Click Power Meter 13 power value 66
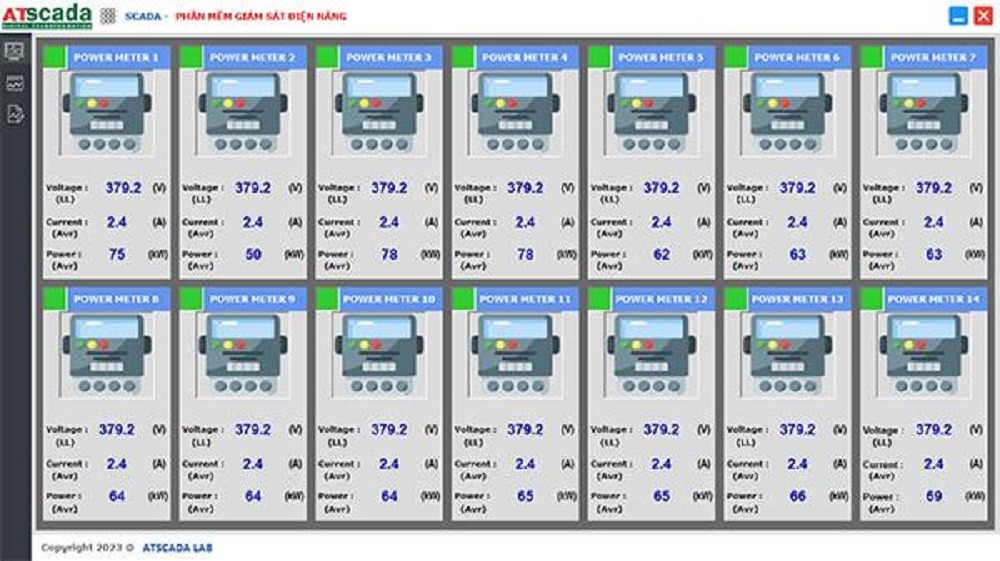 (798, 496)
